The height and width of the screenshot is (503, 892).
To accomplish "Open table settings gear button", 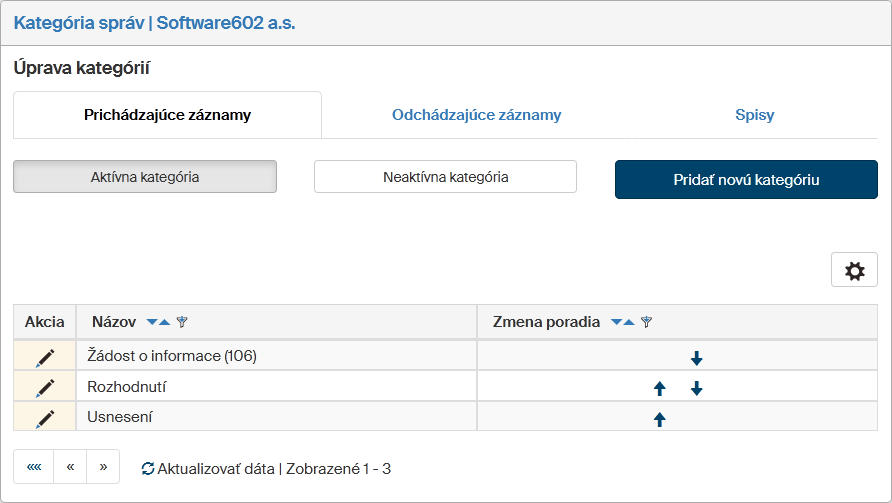I will (854, 270).
